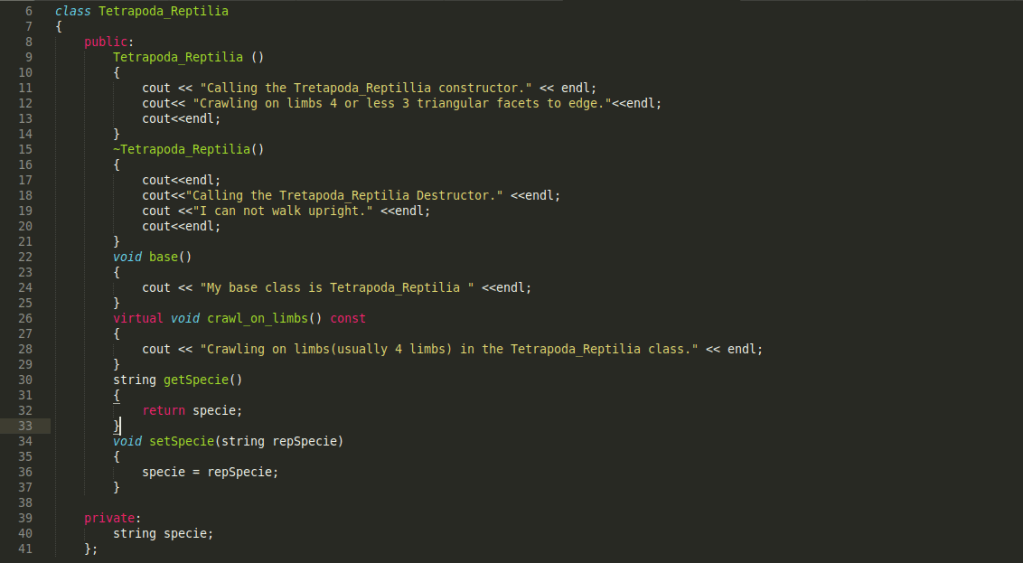Click the "private:" access specifier
The image size is (1023, 563).
113,518
